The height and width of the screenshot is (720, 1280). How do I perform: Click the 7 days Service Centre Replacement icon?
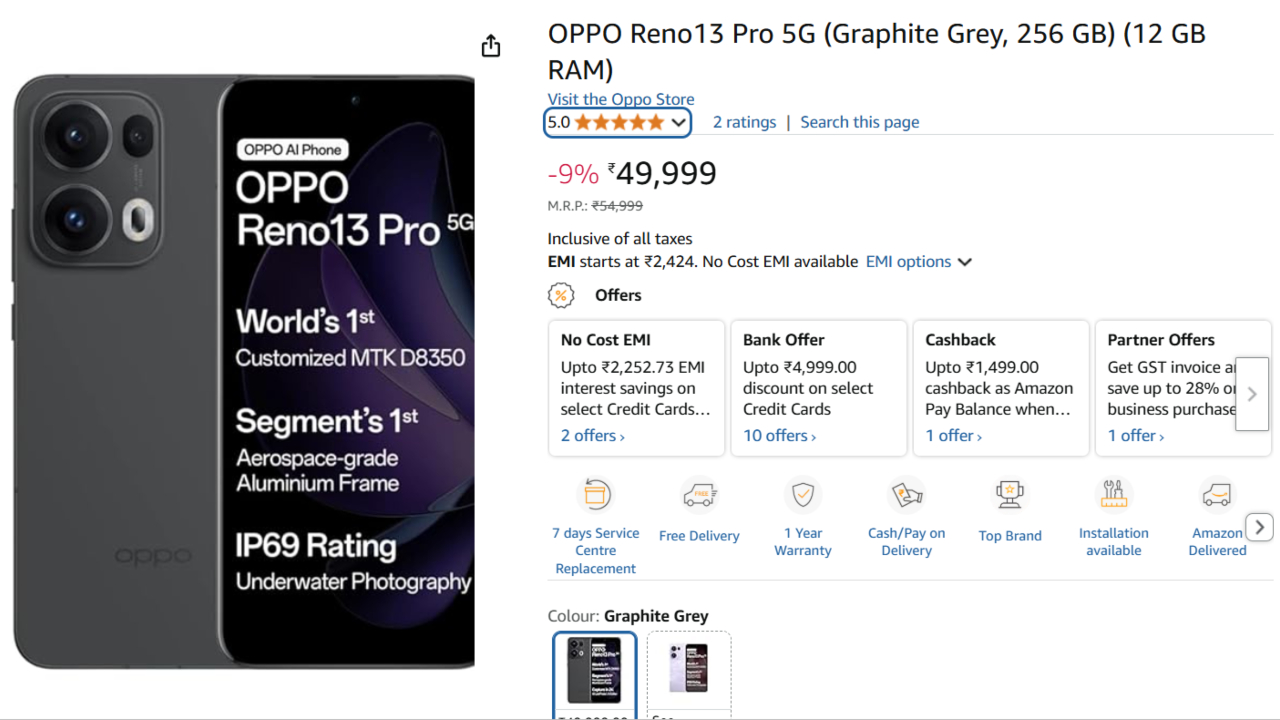pos(596,495)
